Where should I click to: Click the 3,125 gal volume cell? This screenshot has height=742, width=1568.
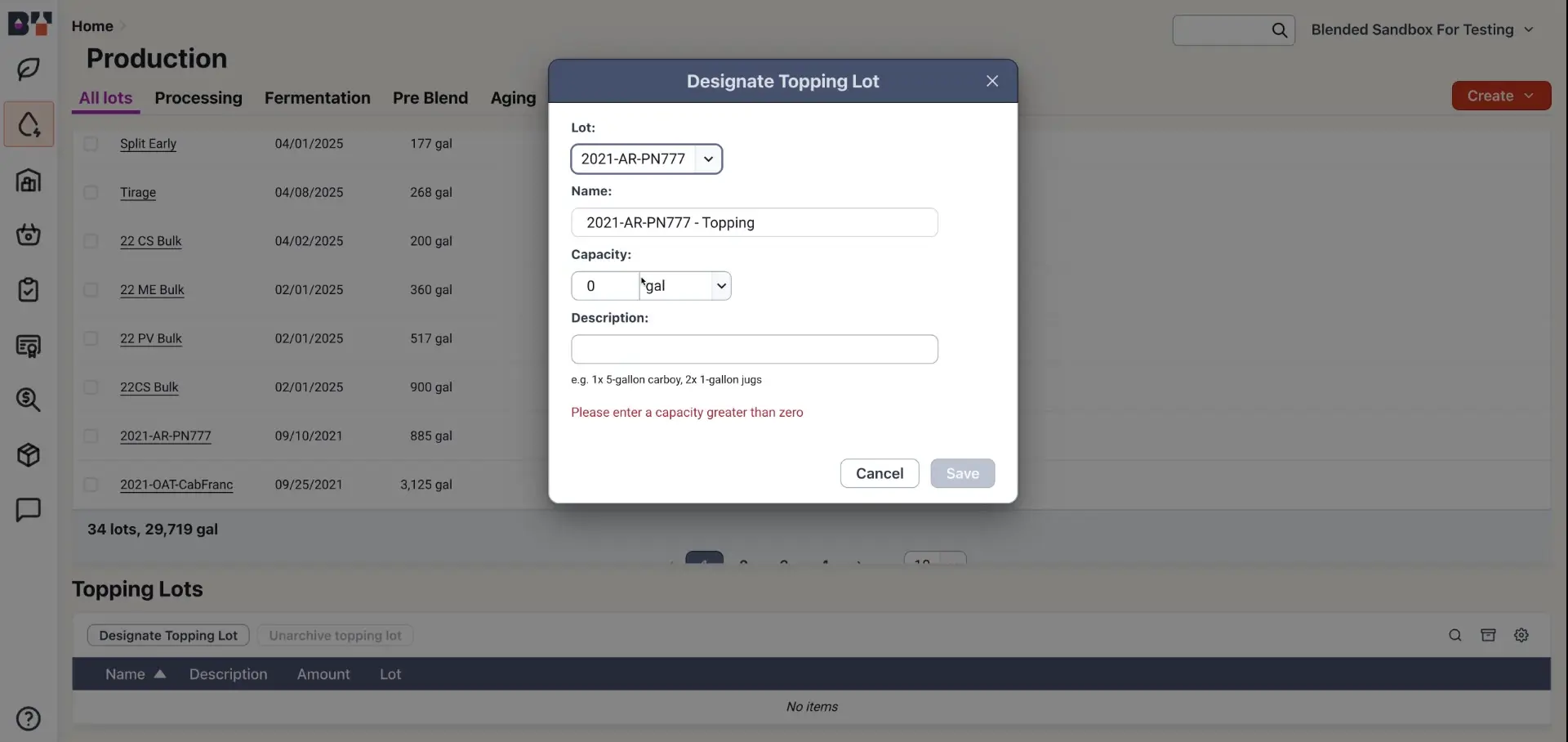click(x=426, y=485)
